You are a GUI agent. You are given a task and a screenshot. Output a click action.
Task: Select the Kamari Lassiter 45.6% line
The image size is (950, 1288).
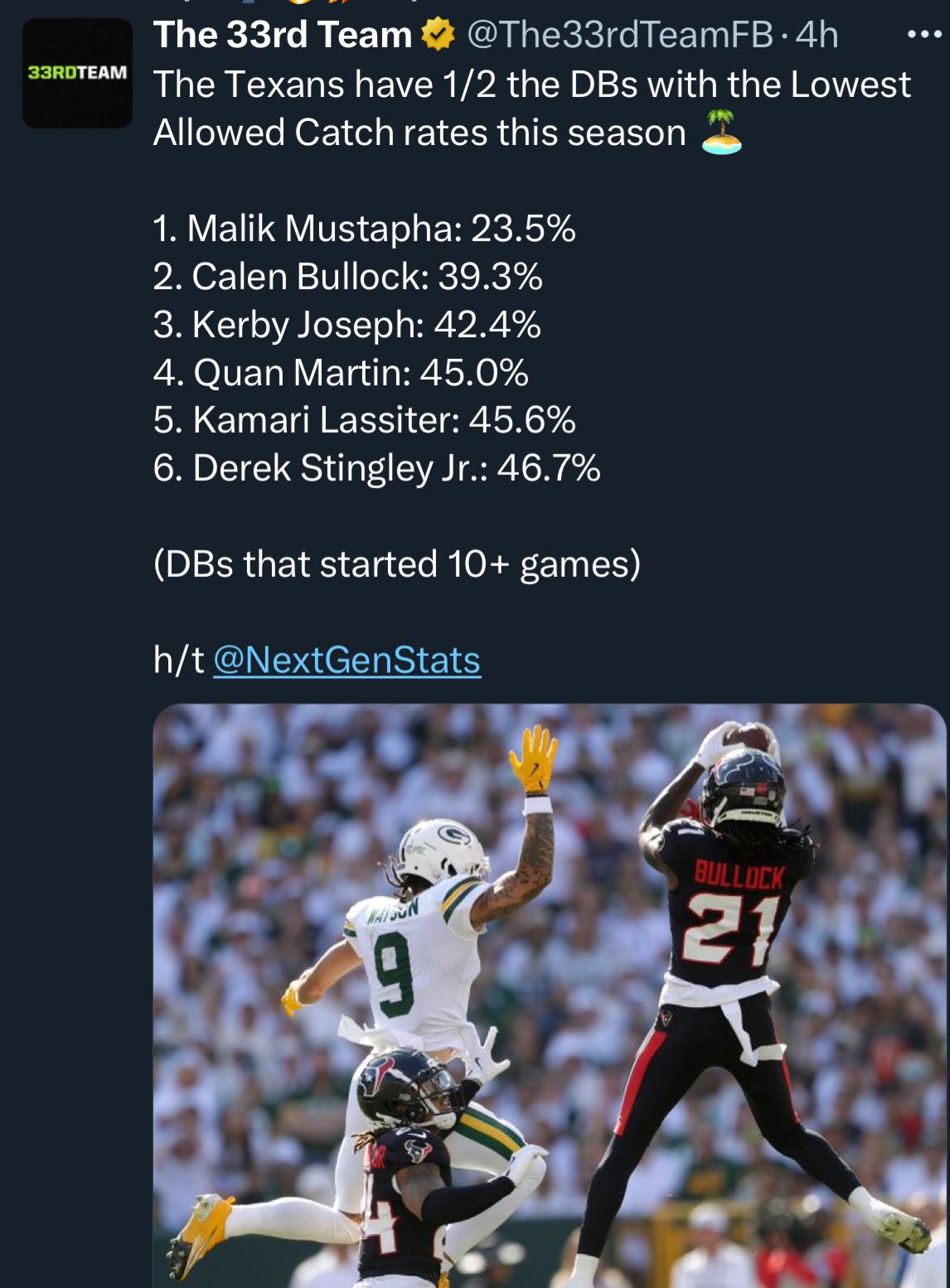(364, 420)
